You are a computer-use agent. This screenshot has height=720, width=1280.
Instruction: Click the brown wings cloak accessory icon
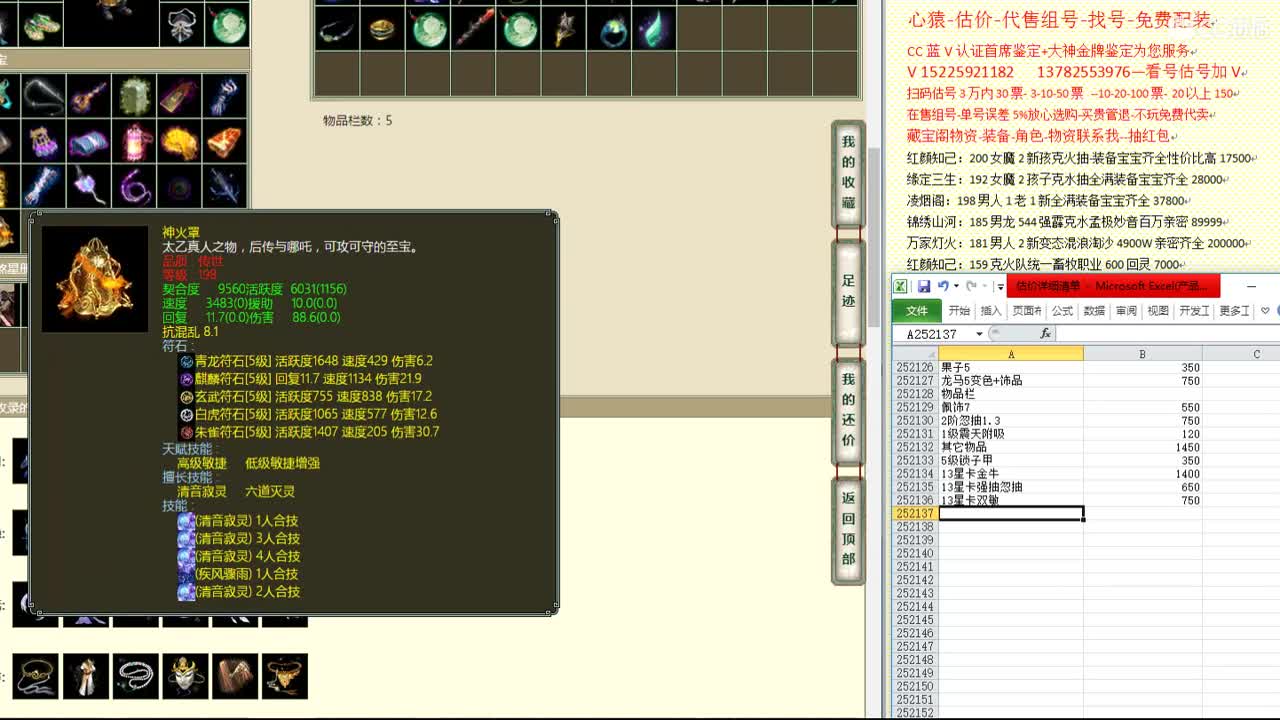[235, 676]
